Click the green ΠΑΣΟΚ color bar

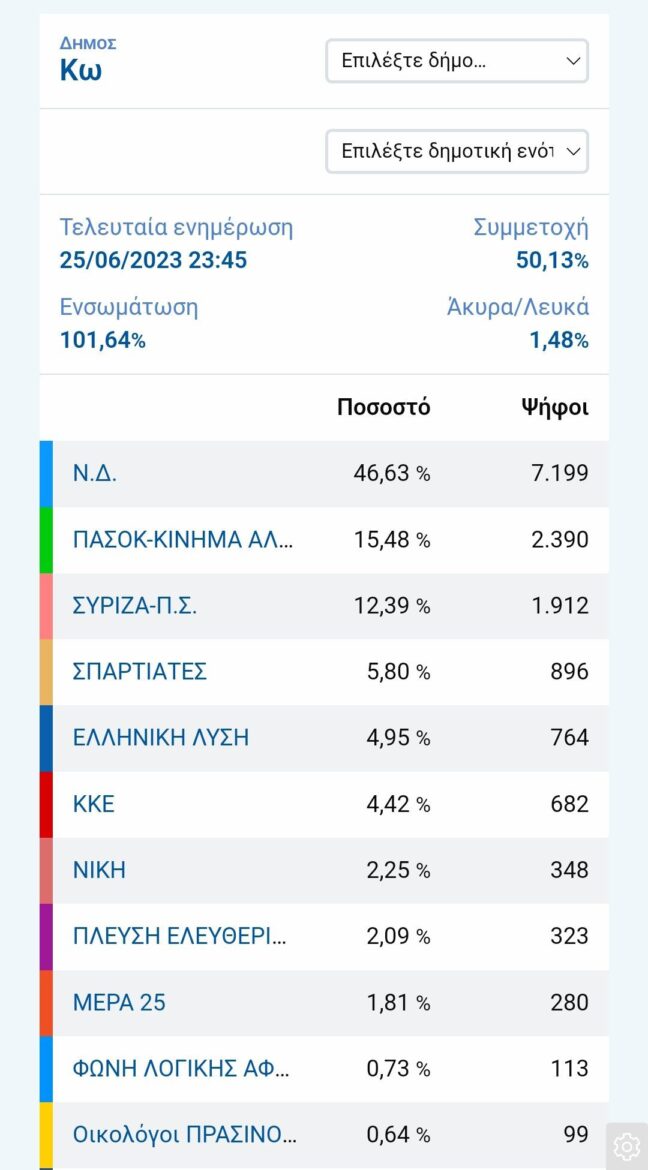tap(46, 540)
